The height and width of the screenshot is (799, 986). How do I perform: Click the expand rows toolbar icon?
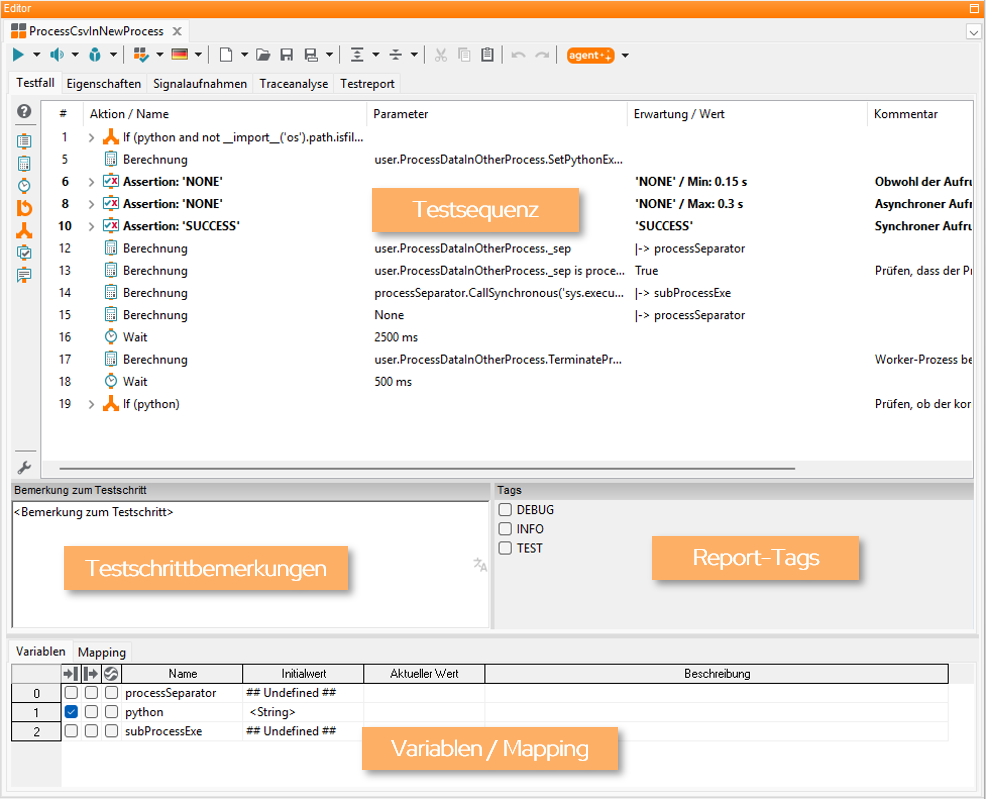coord(357,55)
